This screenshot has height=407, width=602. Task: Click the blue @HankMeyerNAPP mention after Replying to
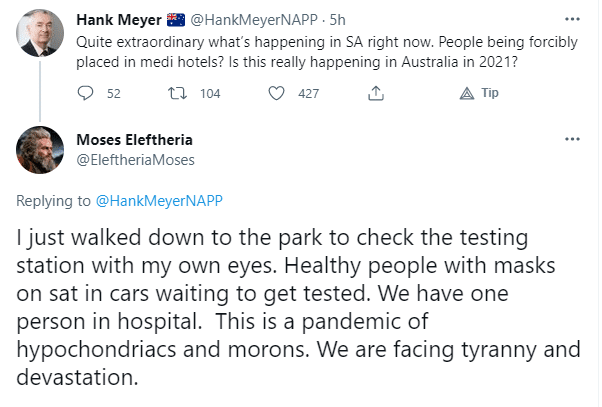click(159, 201)
